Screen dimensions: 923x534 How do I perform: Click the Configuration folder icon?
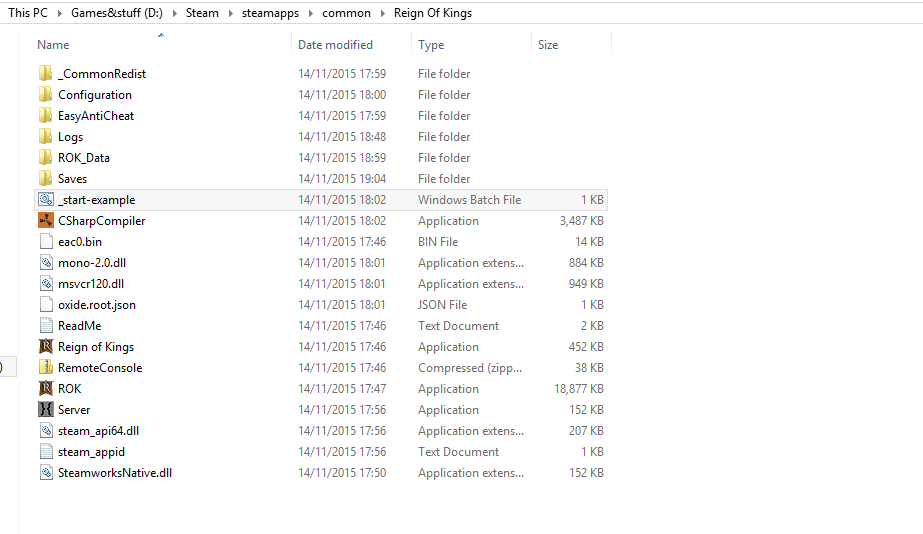pyautogui.click(x=45, y=95)
